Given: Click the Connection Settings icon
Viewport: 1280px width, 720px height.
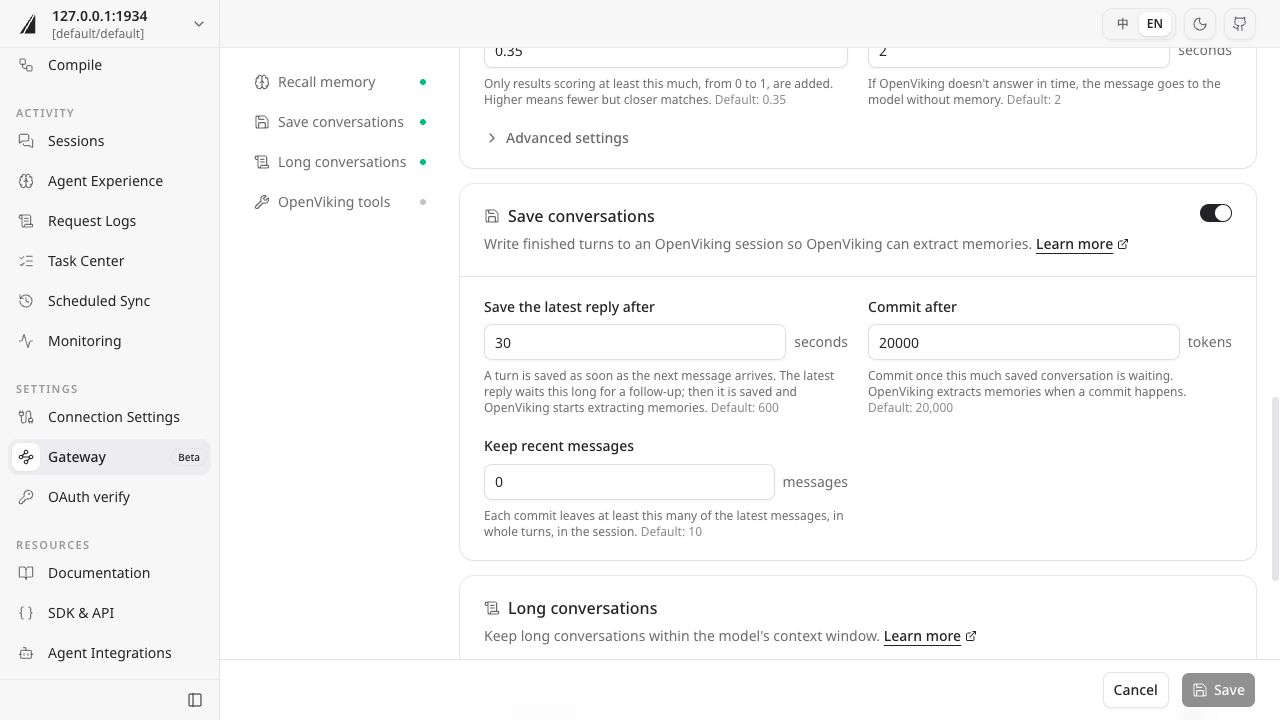Looking at the screenshot, I should click(x=26, y=417).
